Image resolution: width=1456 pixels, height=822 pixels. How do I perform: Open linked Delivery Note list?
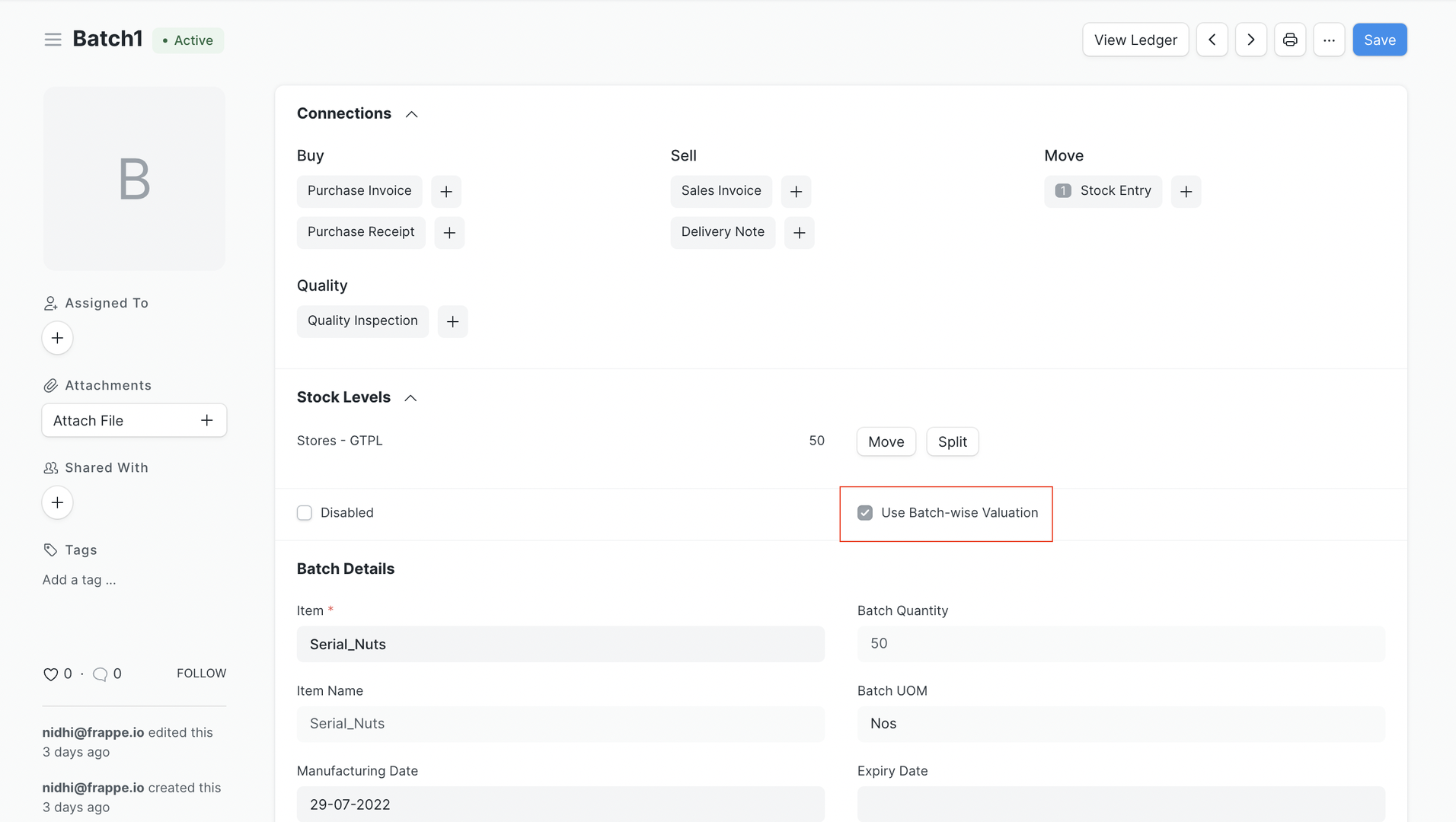coord(723,232)
